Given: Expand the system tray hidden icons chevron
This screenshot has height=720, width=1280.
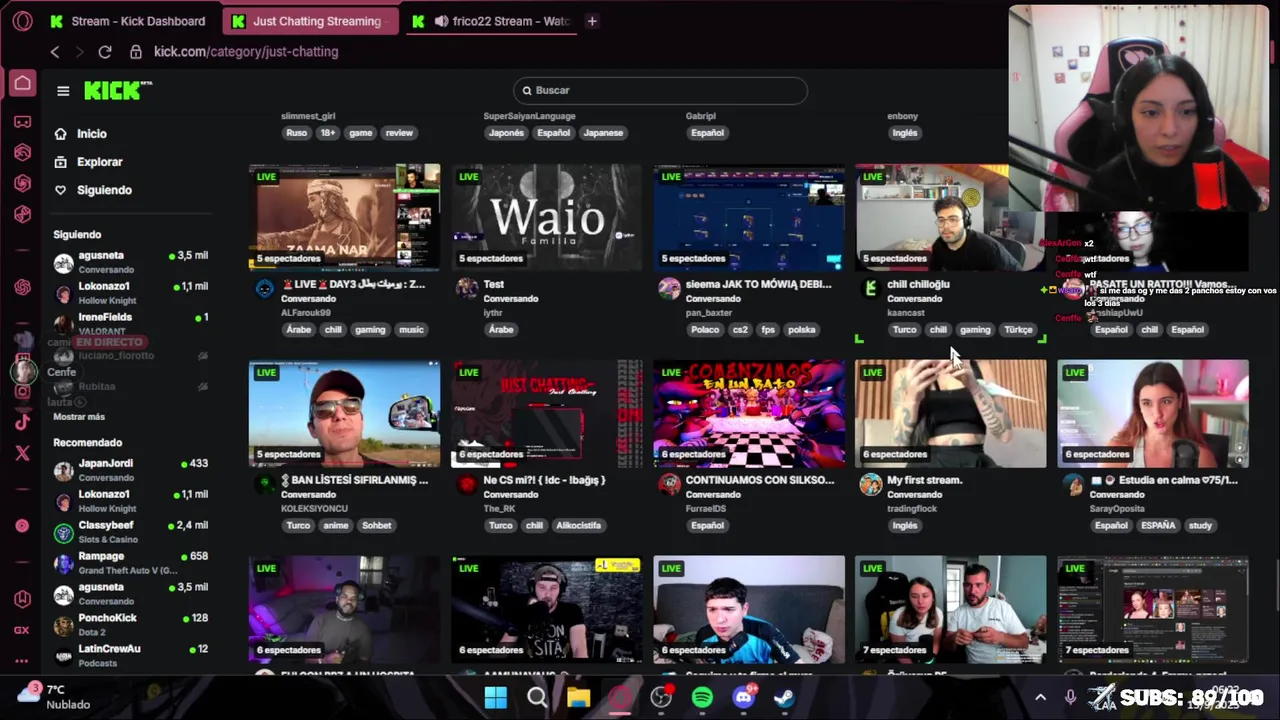Looking at the screenshot, I should pyautogui.click(x=1040, y=697).
